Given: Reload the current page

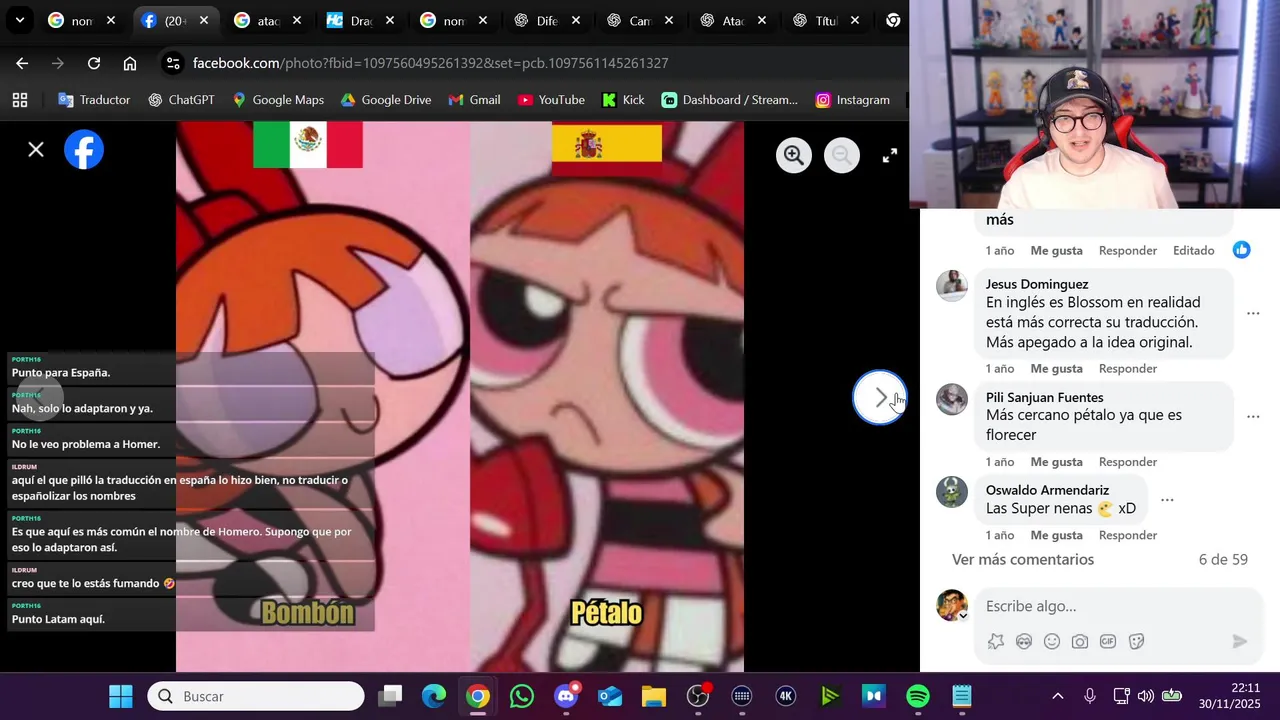Looking at the screenshot, I should pos(94,63).
